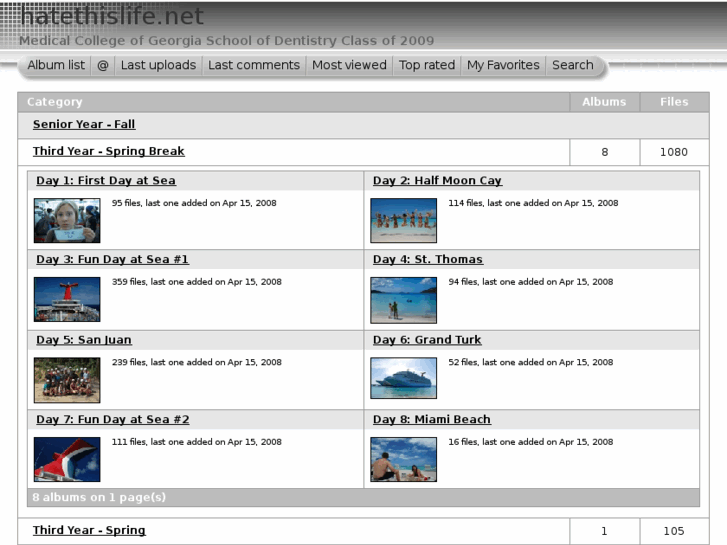
Task: View My Favorites
Action: [503, 65]
